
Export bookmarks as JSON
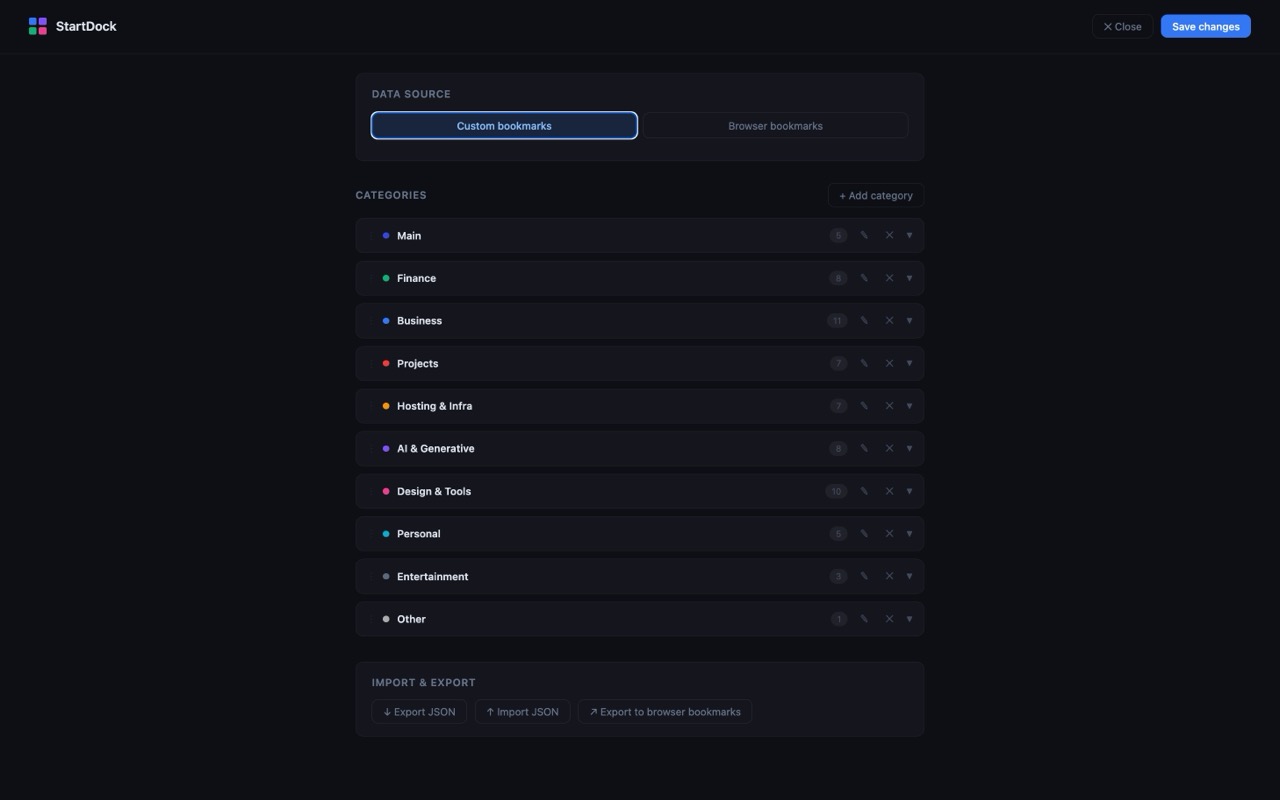coord(419,712)
